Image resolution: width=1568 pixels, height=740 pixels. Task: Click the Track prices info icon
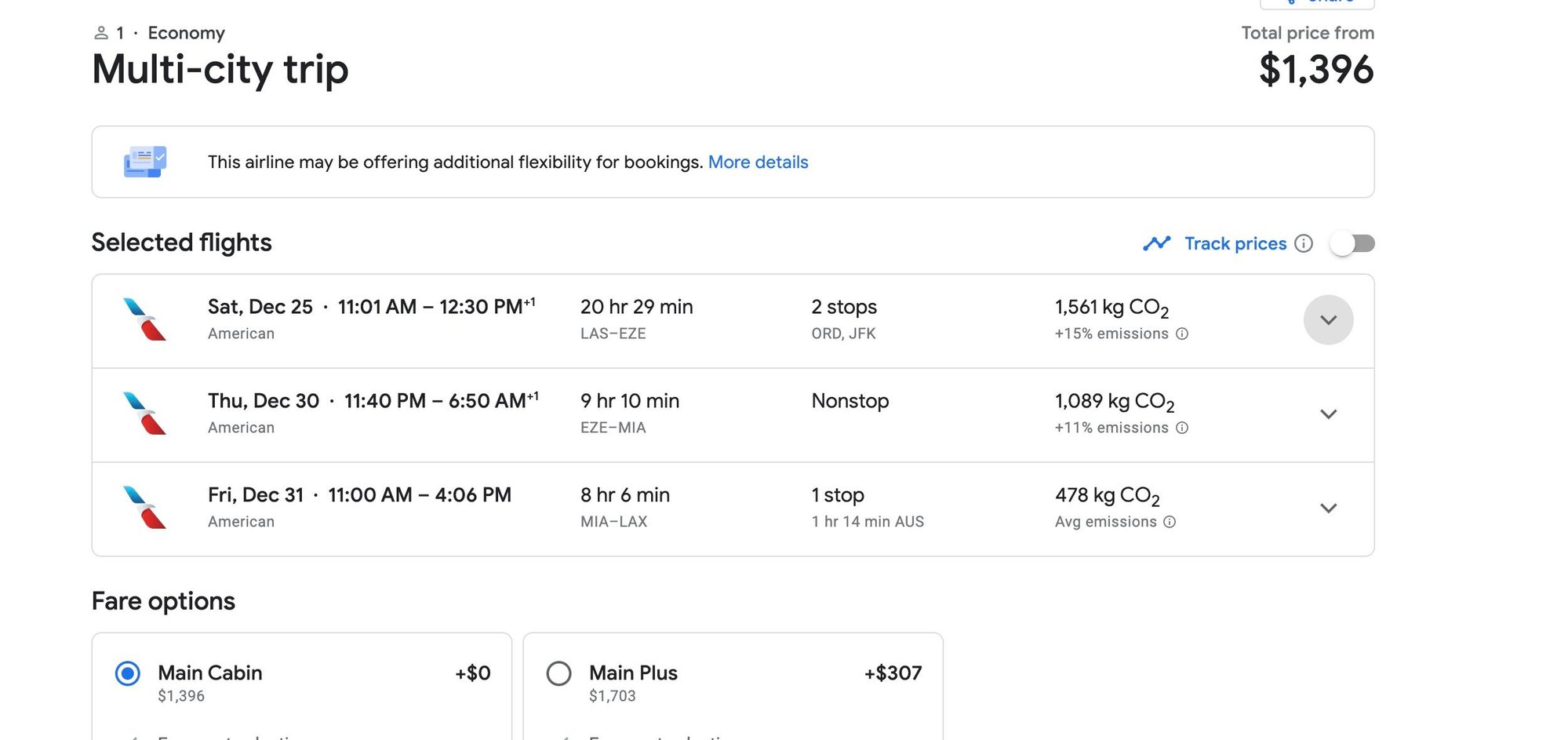pyautogui.click(x=1303, y=243)
